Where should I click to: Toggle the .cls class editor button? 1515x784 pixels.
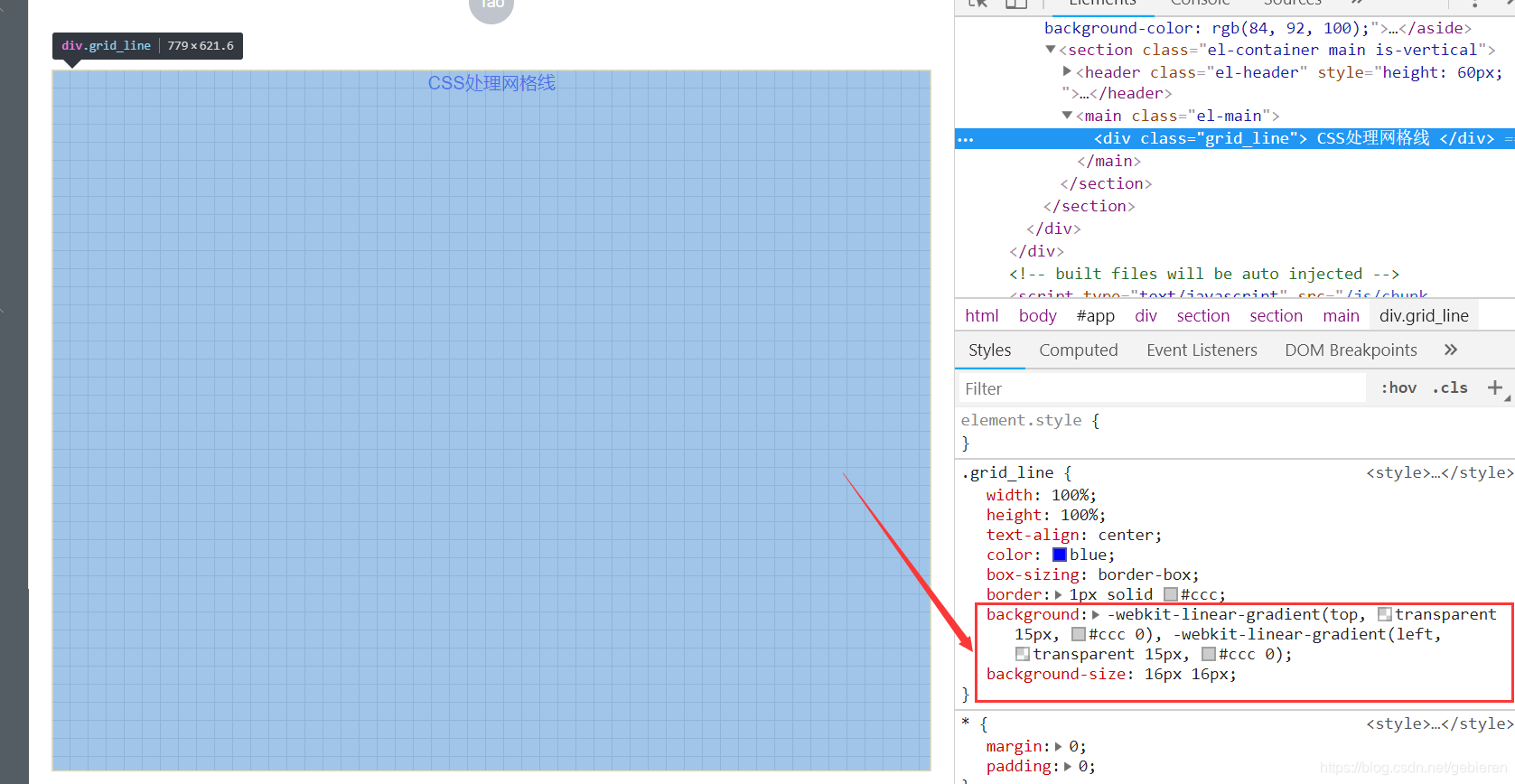[1450, 387]
